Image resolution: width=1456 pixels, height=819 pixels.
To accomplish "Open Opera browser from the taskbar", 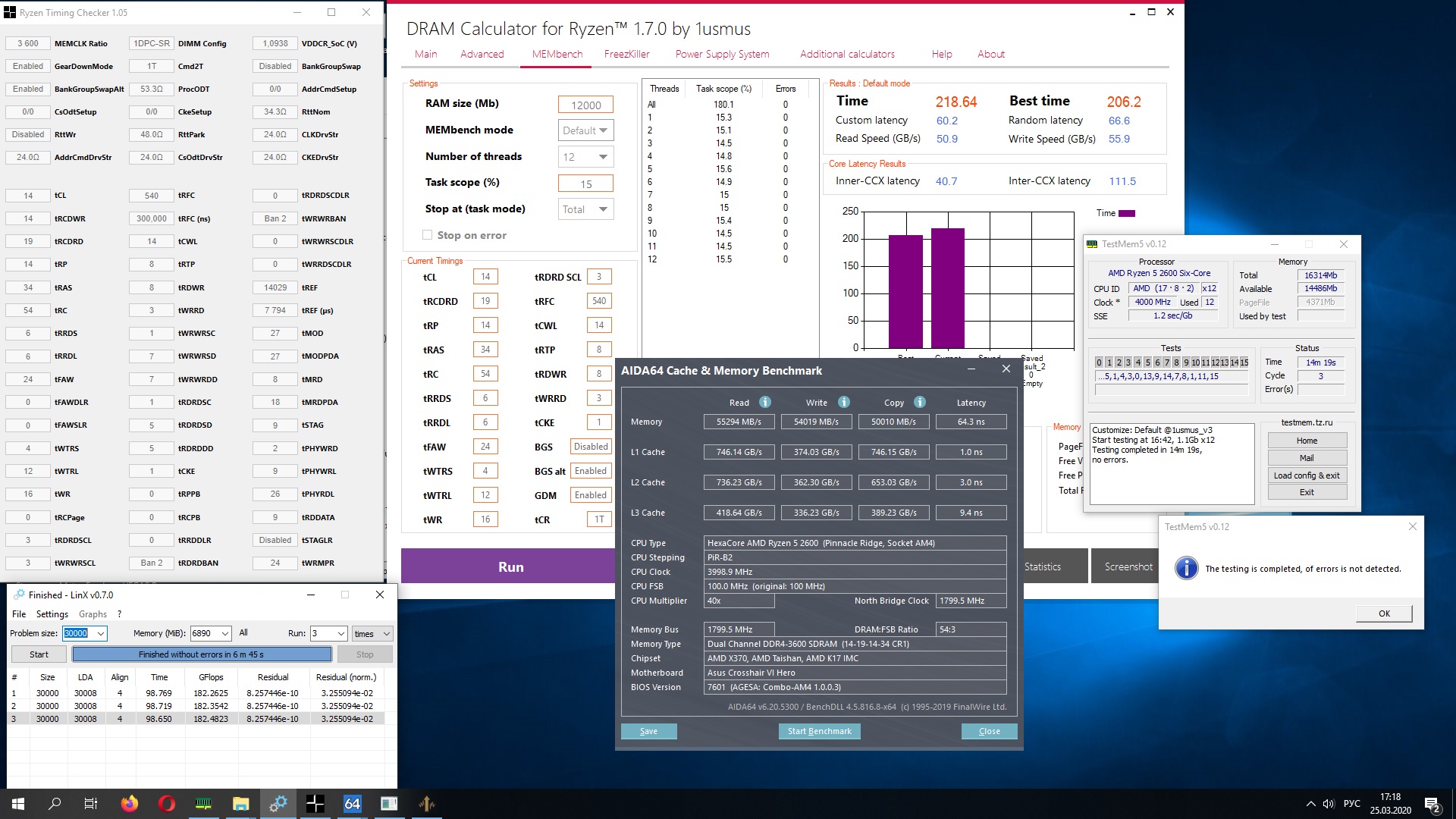I will coord(167,804).
